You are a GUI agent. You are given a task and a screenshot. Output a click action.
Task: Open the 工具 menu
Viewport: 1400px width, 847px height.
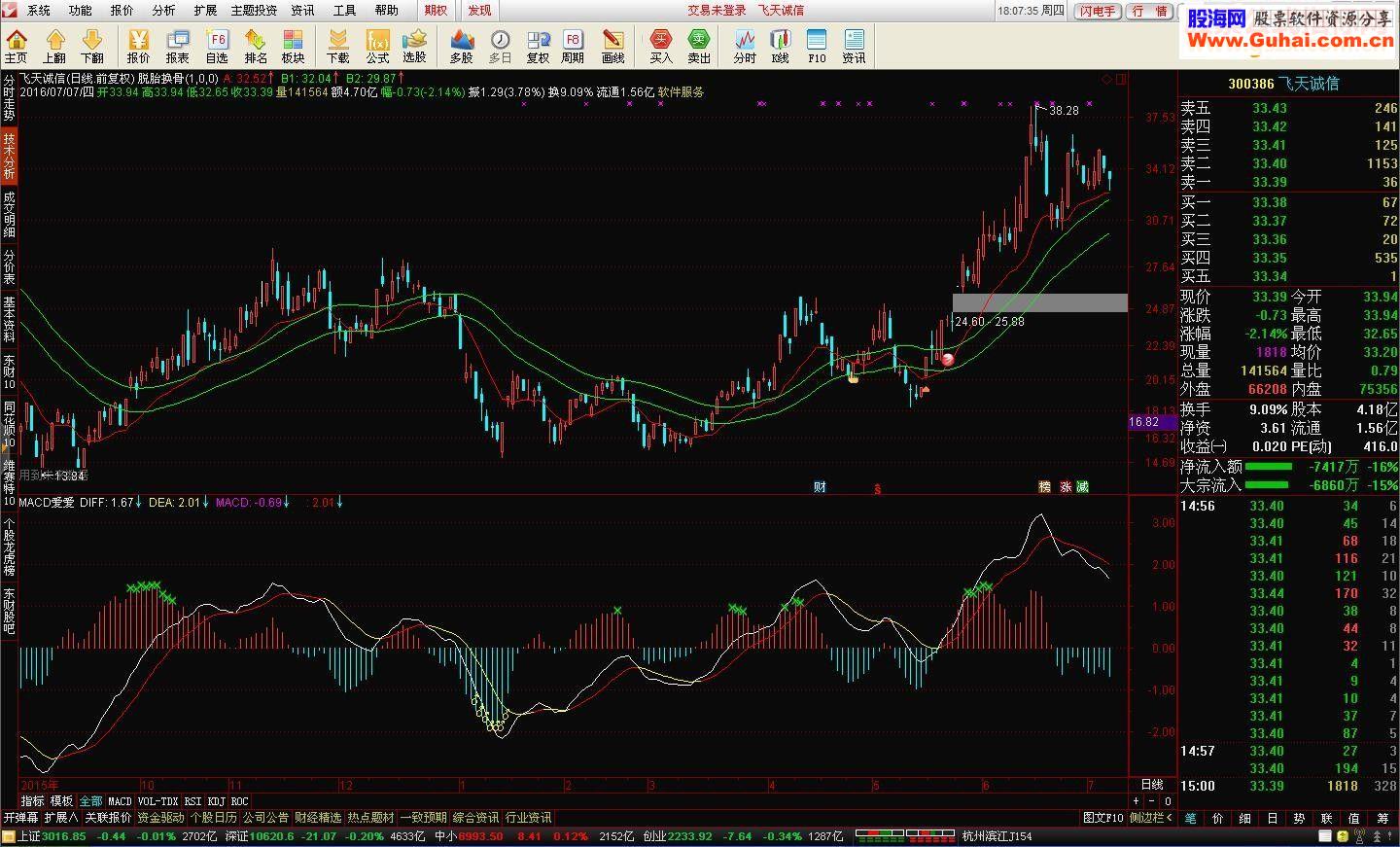pyautogui.click(x=344, y=10)
